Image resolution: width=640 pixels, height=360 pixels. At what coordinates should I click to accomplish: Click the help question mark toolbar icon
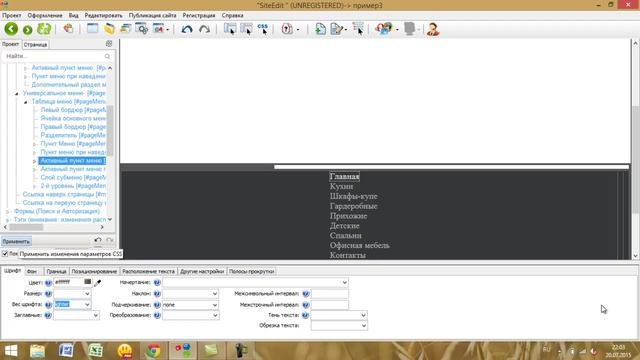(287, 29)
